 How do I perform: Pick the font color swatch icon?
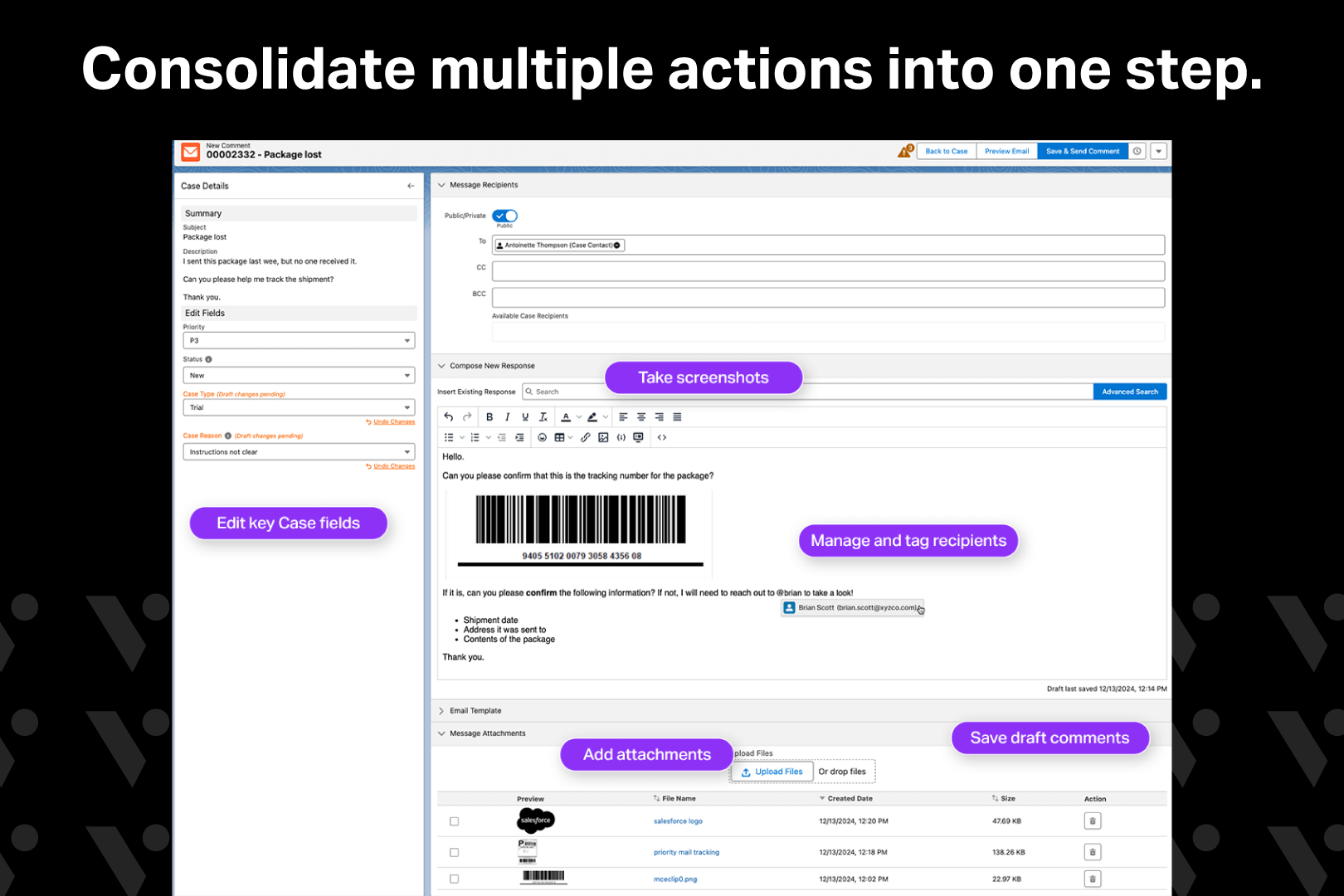pyautogui.click(x=566, y=417)
